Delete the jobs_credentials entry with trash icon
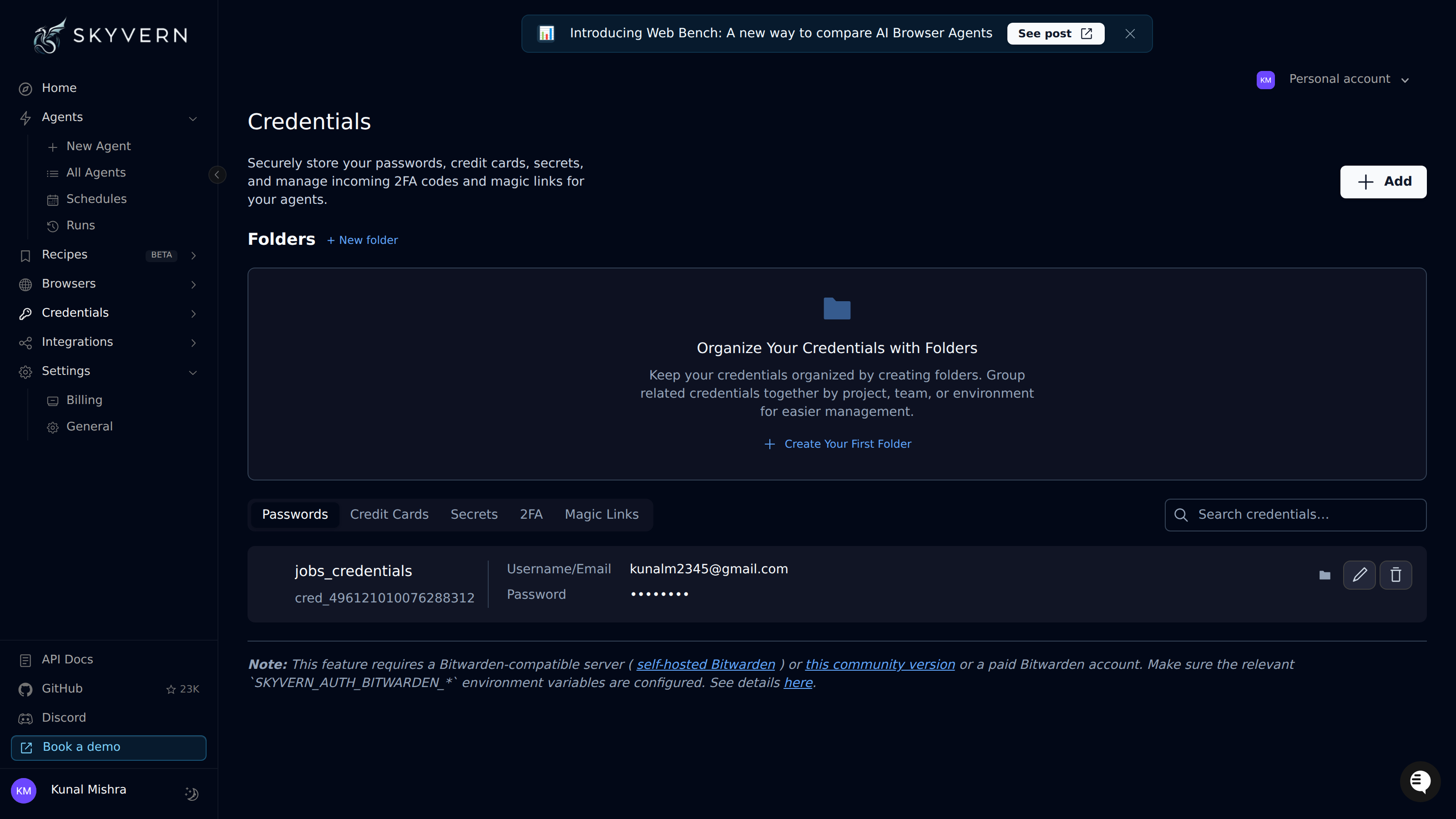 tap(1395, 575)
